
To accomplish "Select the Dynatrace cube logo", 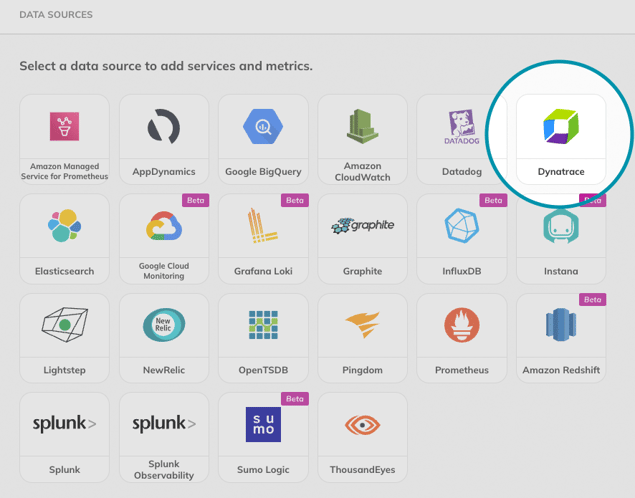I will point(561,126).
